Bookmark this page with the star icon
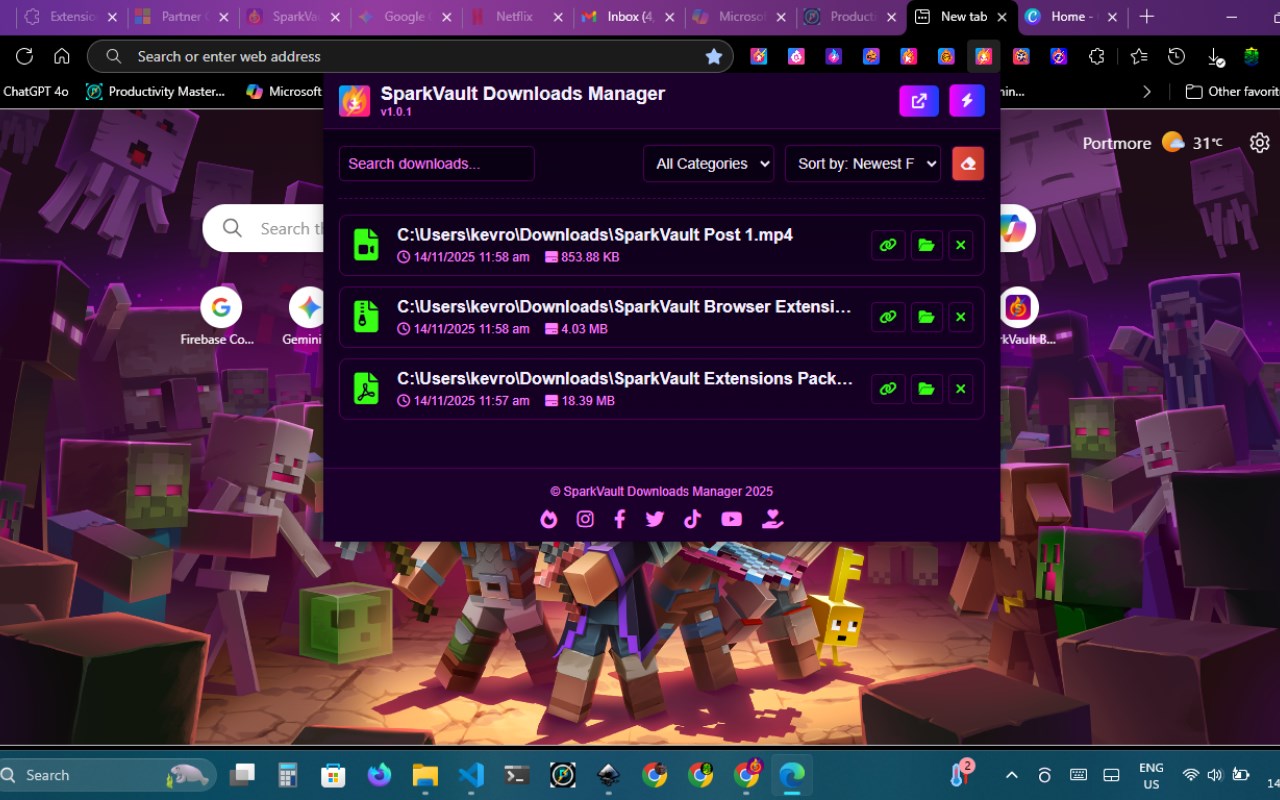The height and width of the screenshot is (800, 1280). click(714, 57)
